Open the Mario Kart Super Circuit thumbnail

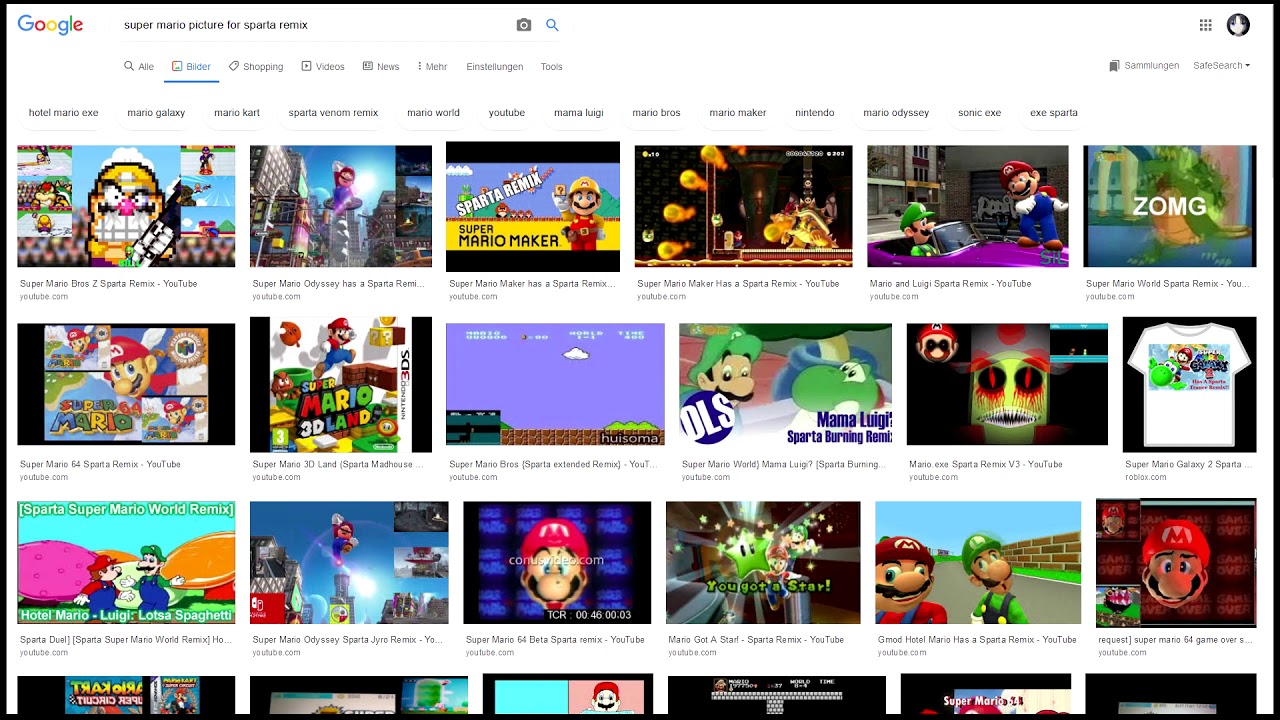126,697
